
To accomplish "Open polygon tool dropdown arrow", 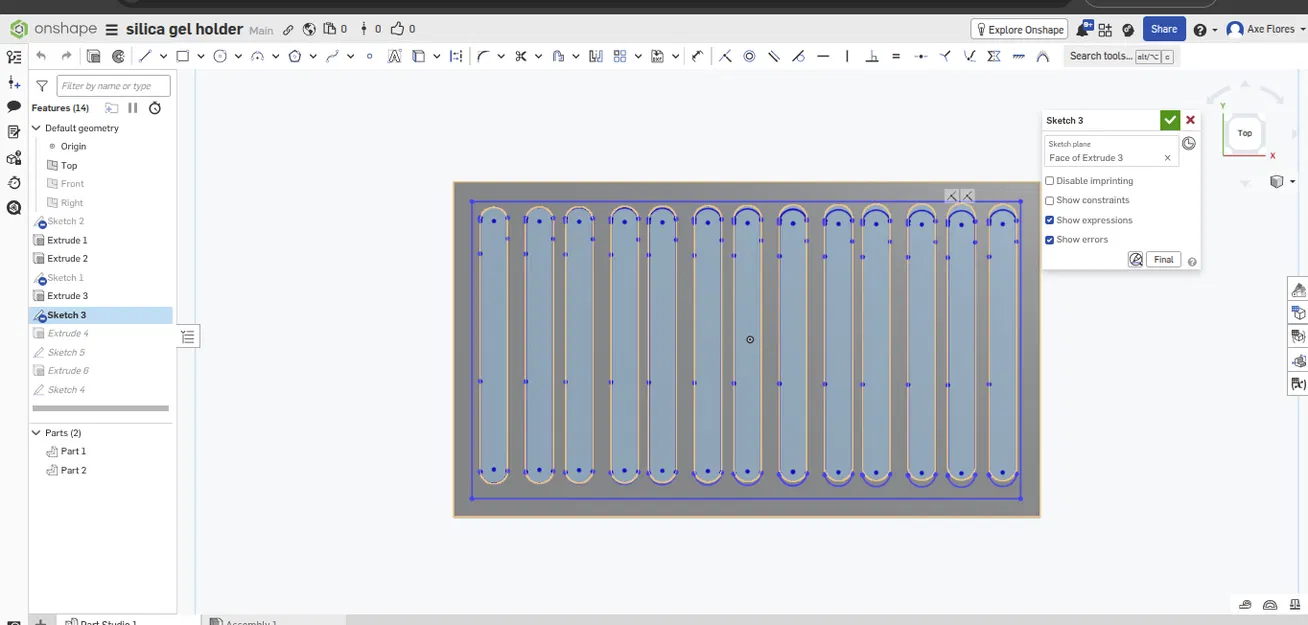I will click(x=313, y=56).
